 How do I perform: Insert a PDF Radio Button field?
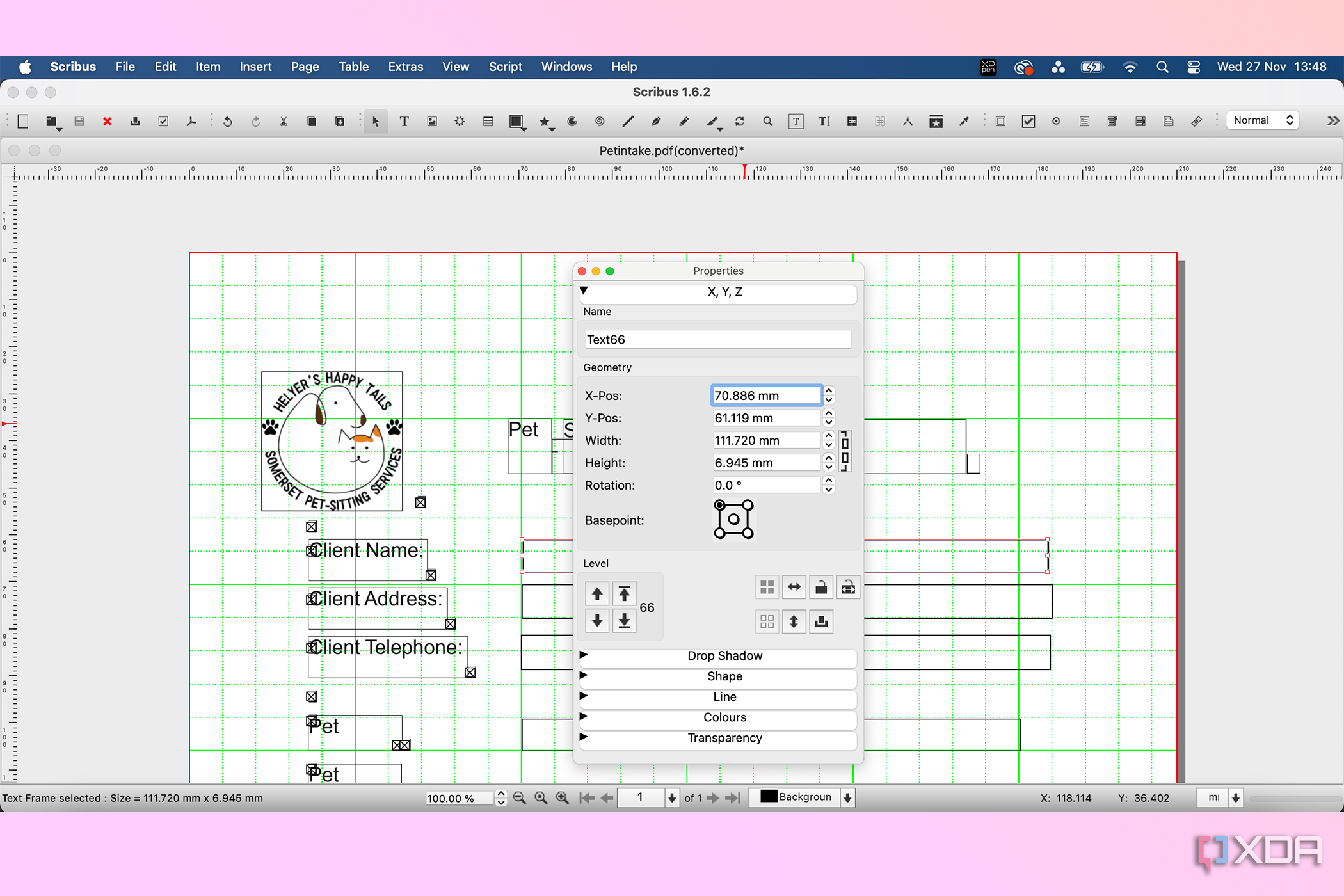(x=1056, y=122)
